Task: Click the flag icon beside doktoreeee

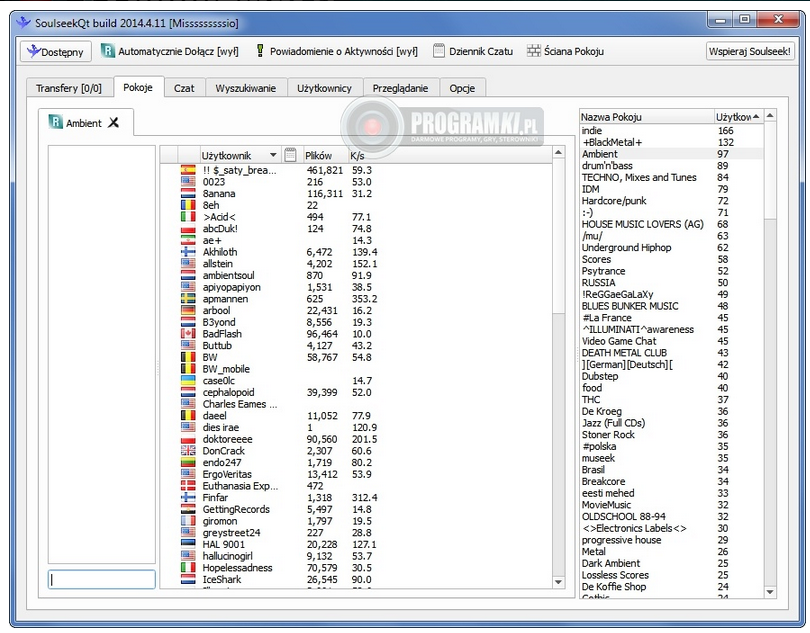Action: click(188, 439)
